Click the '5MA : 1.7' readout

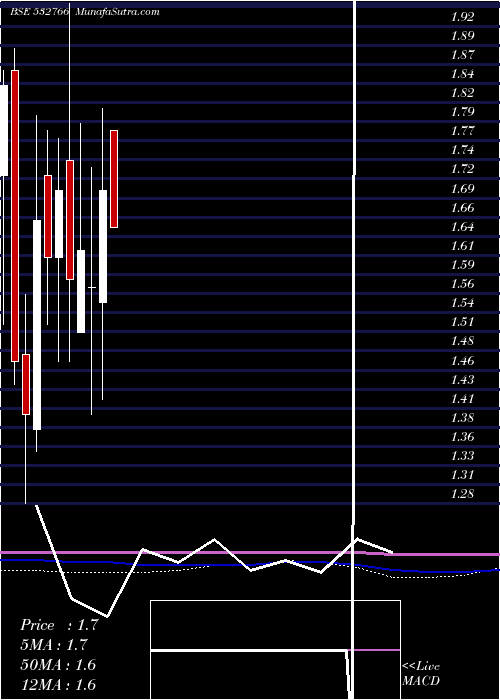tap(54, 645)
